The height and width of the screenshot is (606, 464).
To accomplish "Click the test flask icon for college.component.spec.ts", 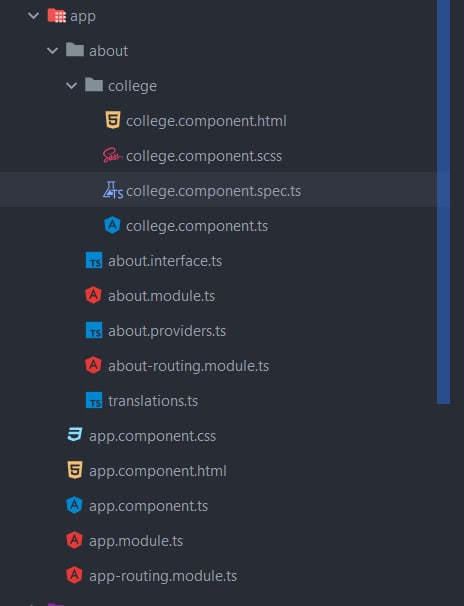I will [113, 190].
